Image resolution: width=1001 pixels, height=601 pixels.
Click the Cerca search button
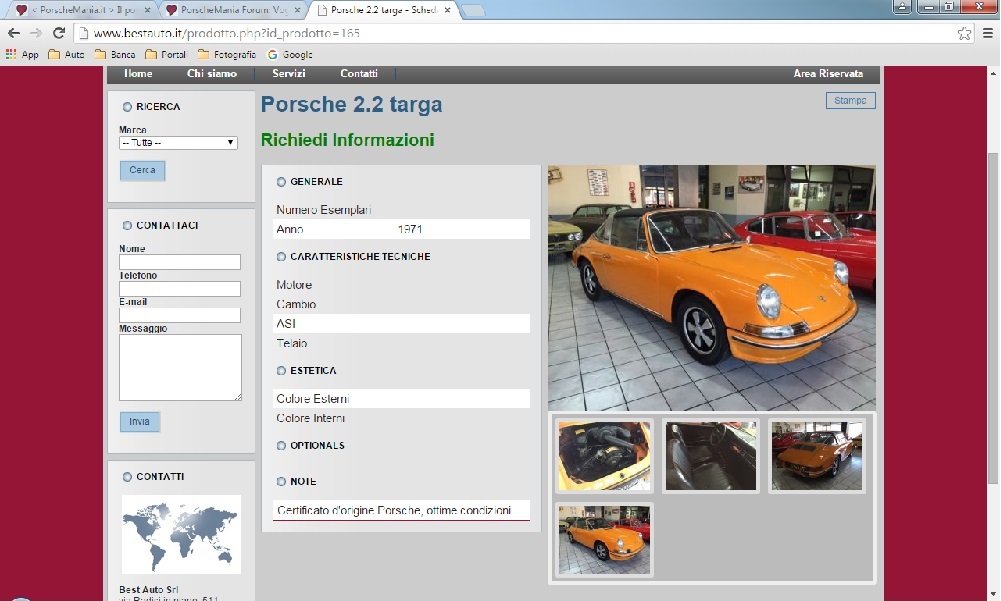pyautogui.click(x=142, y=170)
